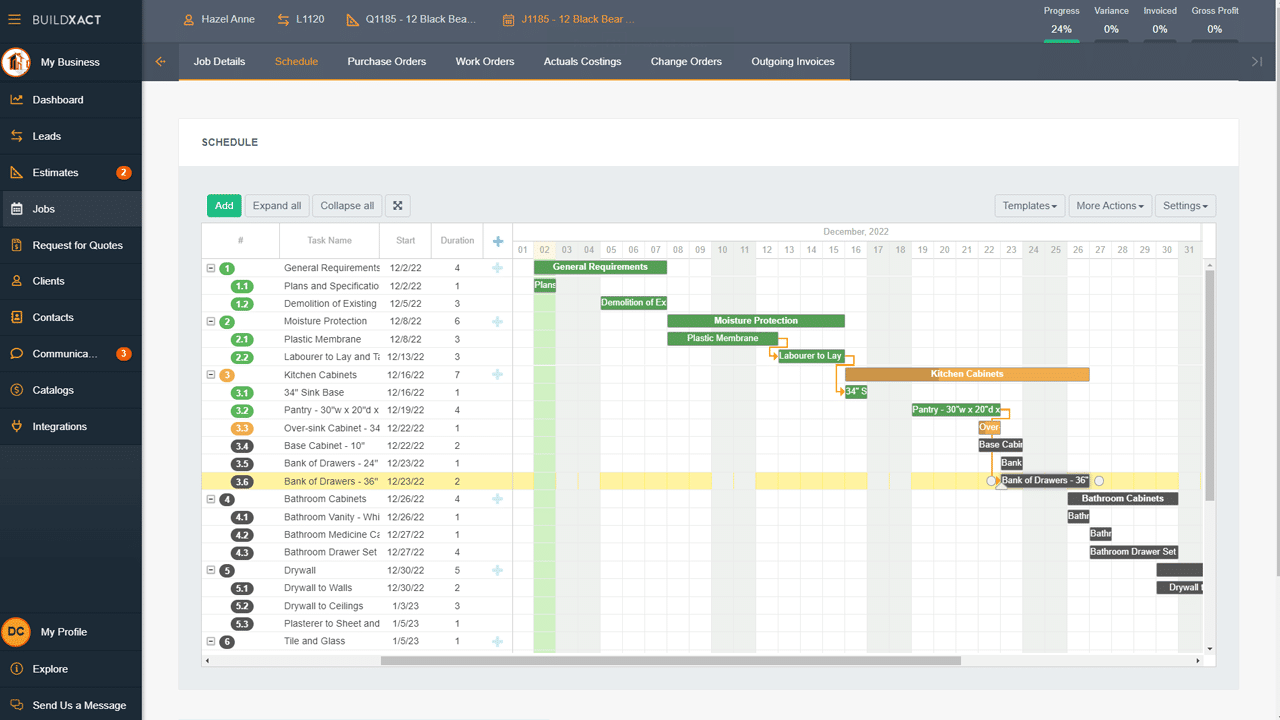Image resolution: width=1280 pixels, height=720 pixels.
Task: Collapse the Bathroom Cabinets task group
Action: [211, 499]
